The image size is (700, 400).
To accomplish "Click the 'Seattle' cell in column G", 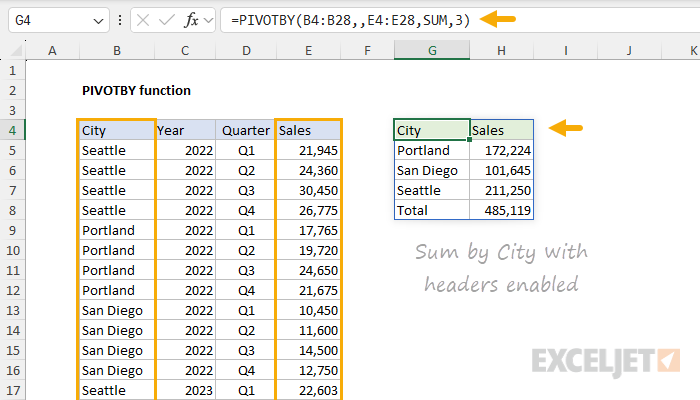I will (x=432, y=191).
